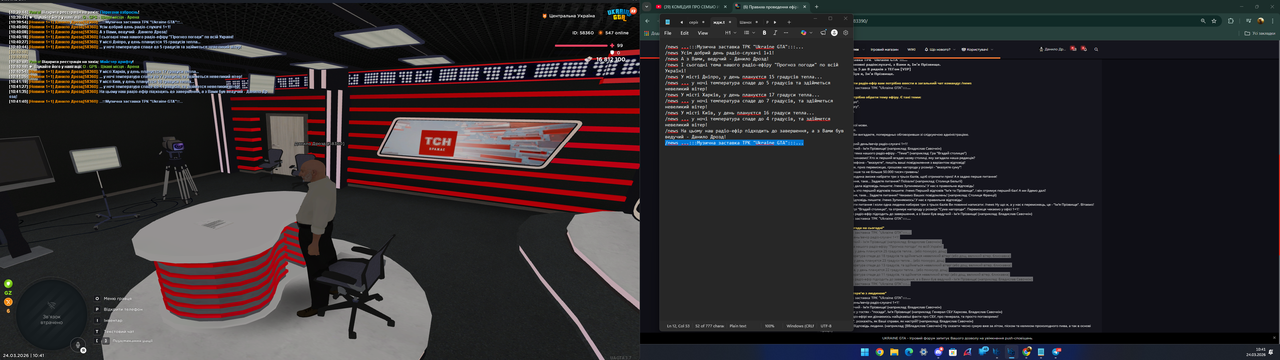
Task: Open Notepad File menu
Action: coord(668,33)
